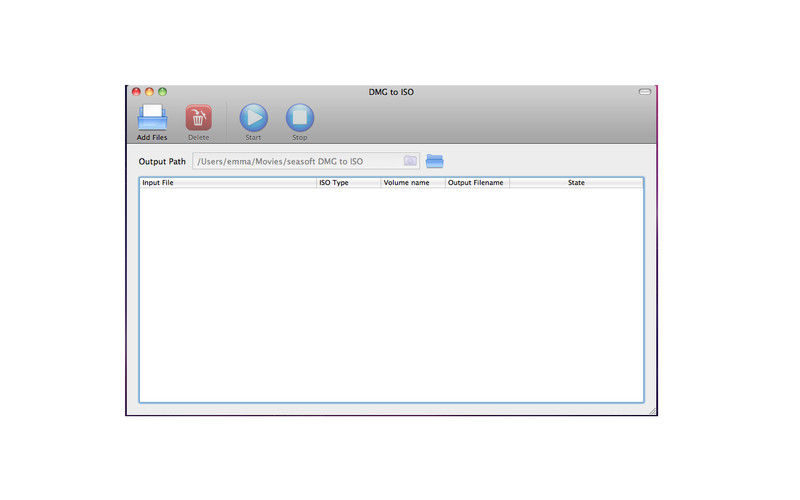Minimize the window with yellow button

click(149, 92)
